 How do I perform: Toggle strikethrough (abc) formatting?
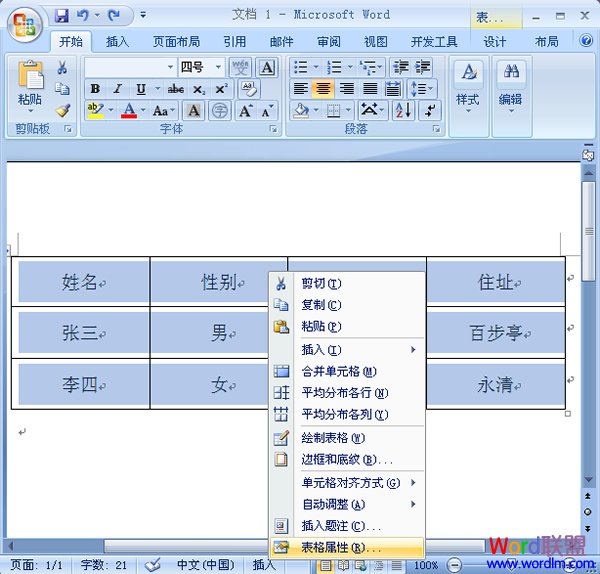point(176,89)
